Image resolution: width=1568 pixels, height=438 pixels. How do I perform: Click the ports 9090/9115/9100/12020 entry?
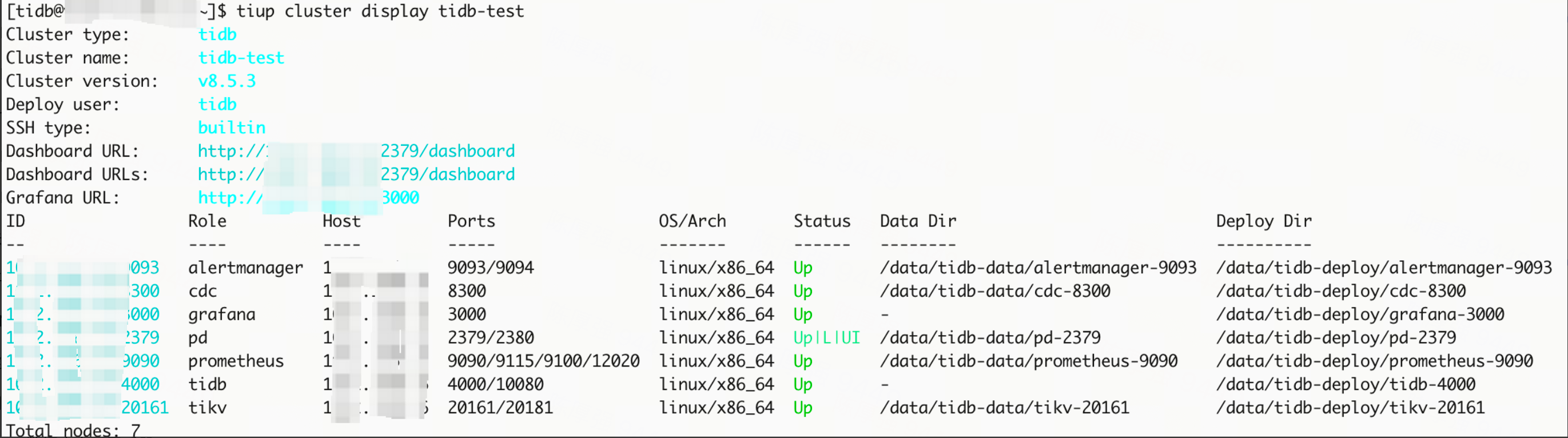point(543,361)
